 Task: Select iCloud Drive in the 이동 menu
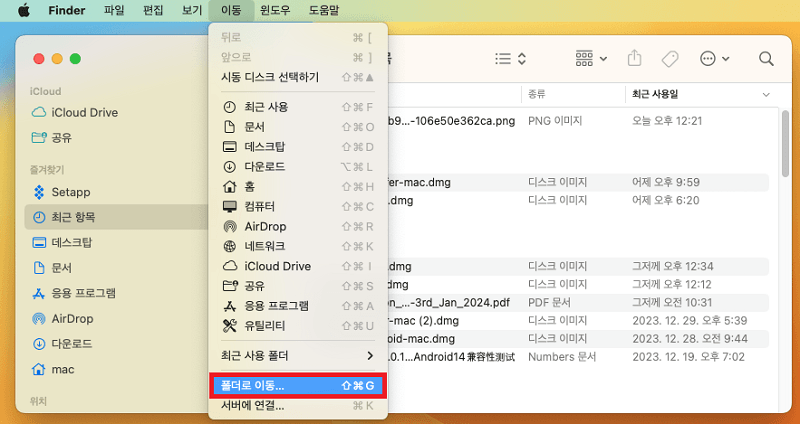[298, 266]
